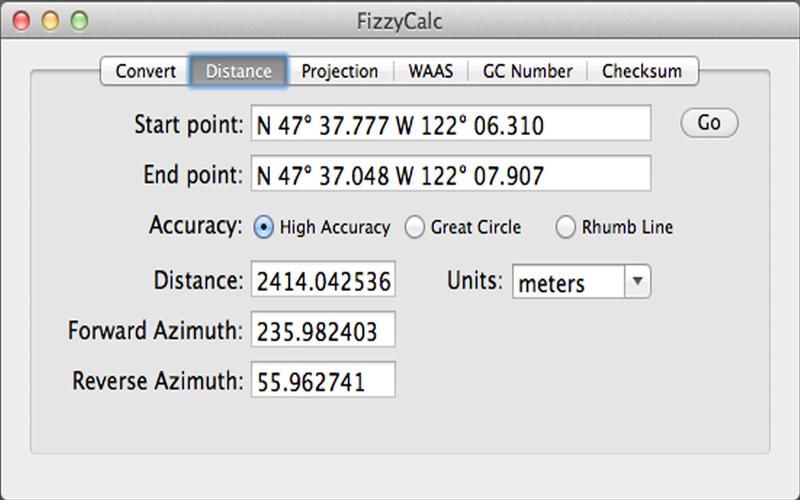Click the Go button
Image resolution: width=800 pixels, height=500 pixels.
[709, 123]
